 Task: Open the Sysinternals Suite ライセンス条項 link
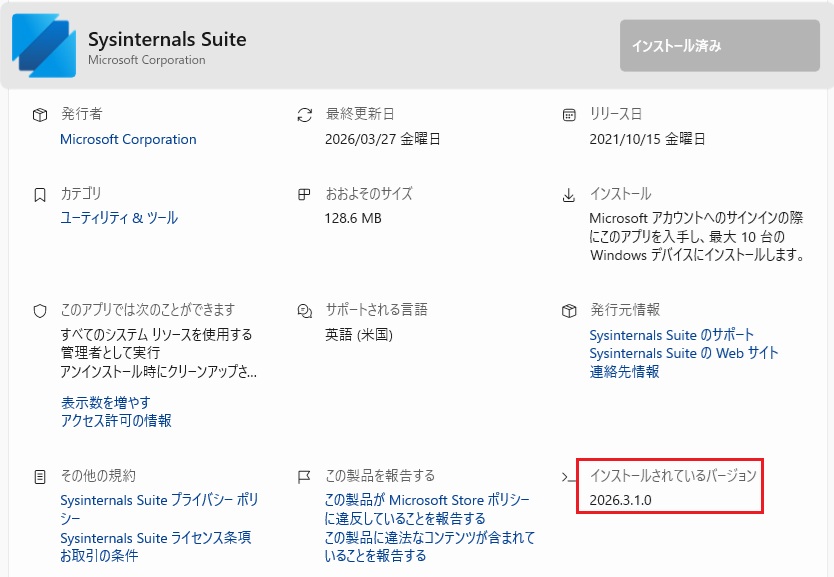(x=155, y=538)
